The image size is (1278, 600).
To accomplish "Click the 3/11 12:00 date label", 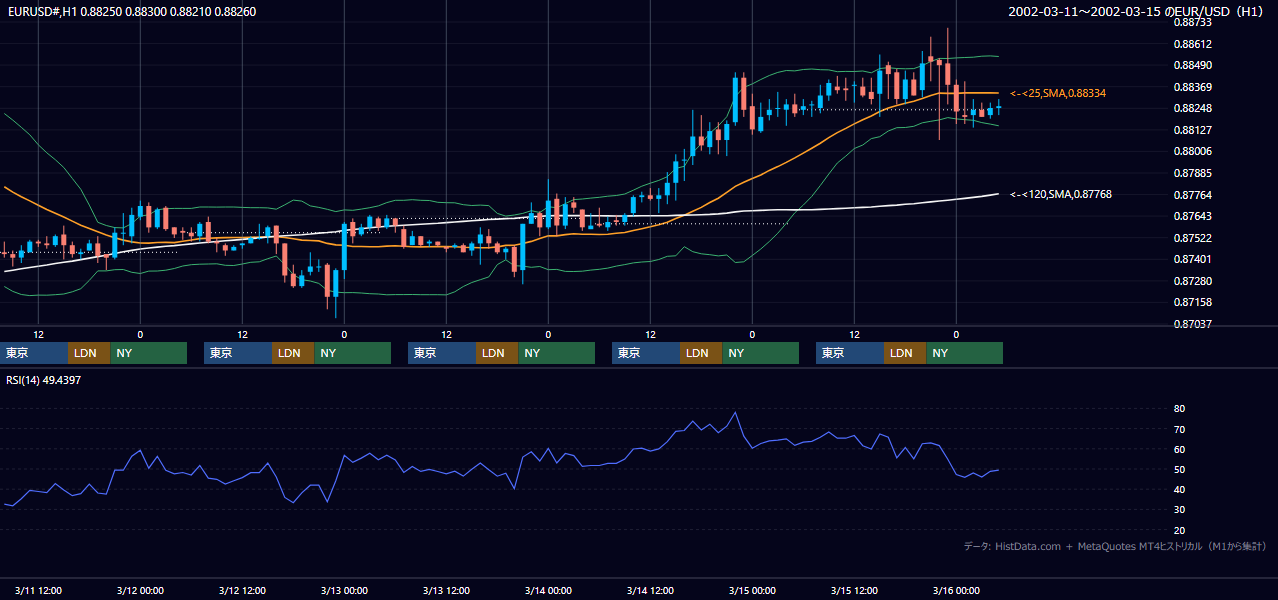I will pos(38,590).
